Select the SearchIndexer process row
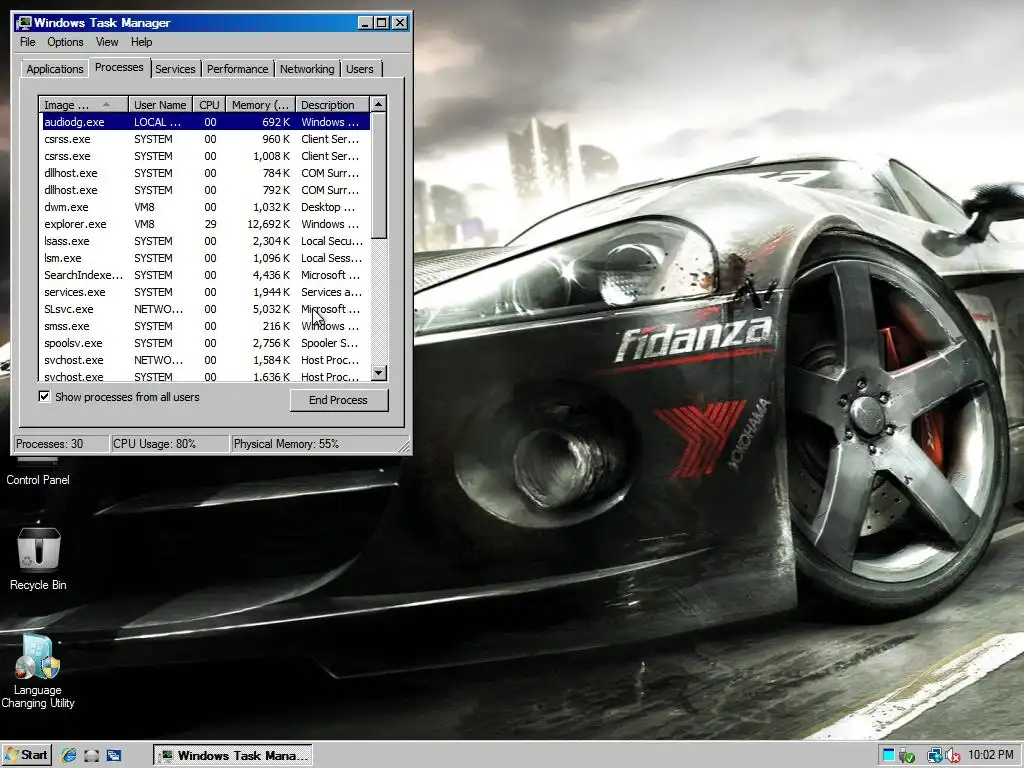 point(204,275)
